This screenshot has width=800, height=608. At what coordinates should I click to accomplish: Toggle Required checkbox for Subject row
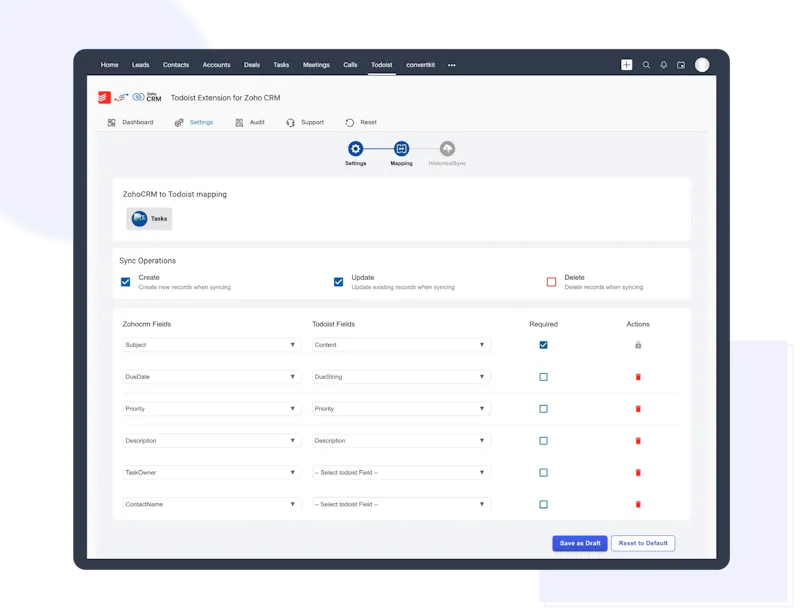[543, 345]
